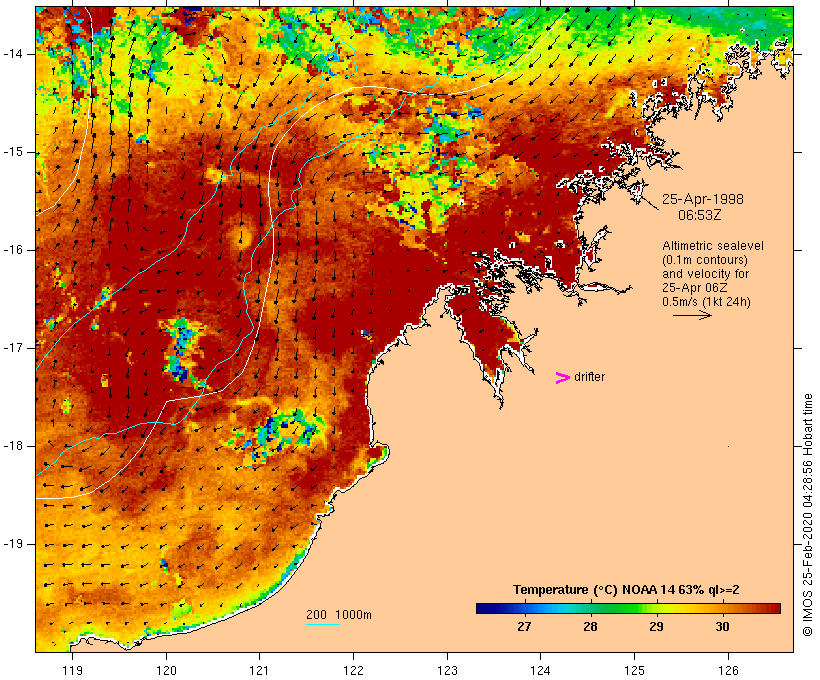
Task: Click the velocity scale reference arrow
Action: [692, 315]
